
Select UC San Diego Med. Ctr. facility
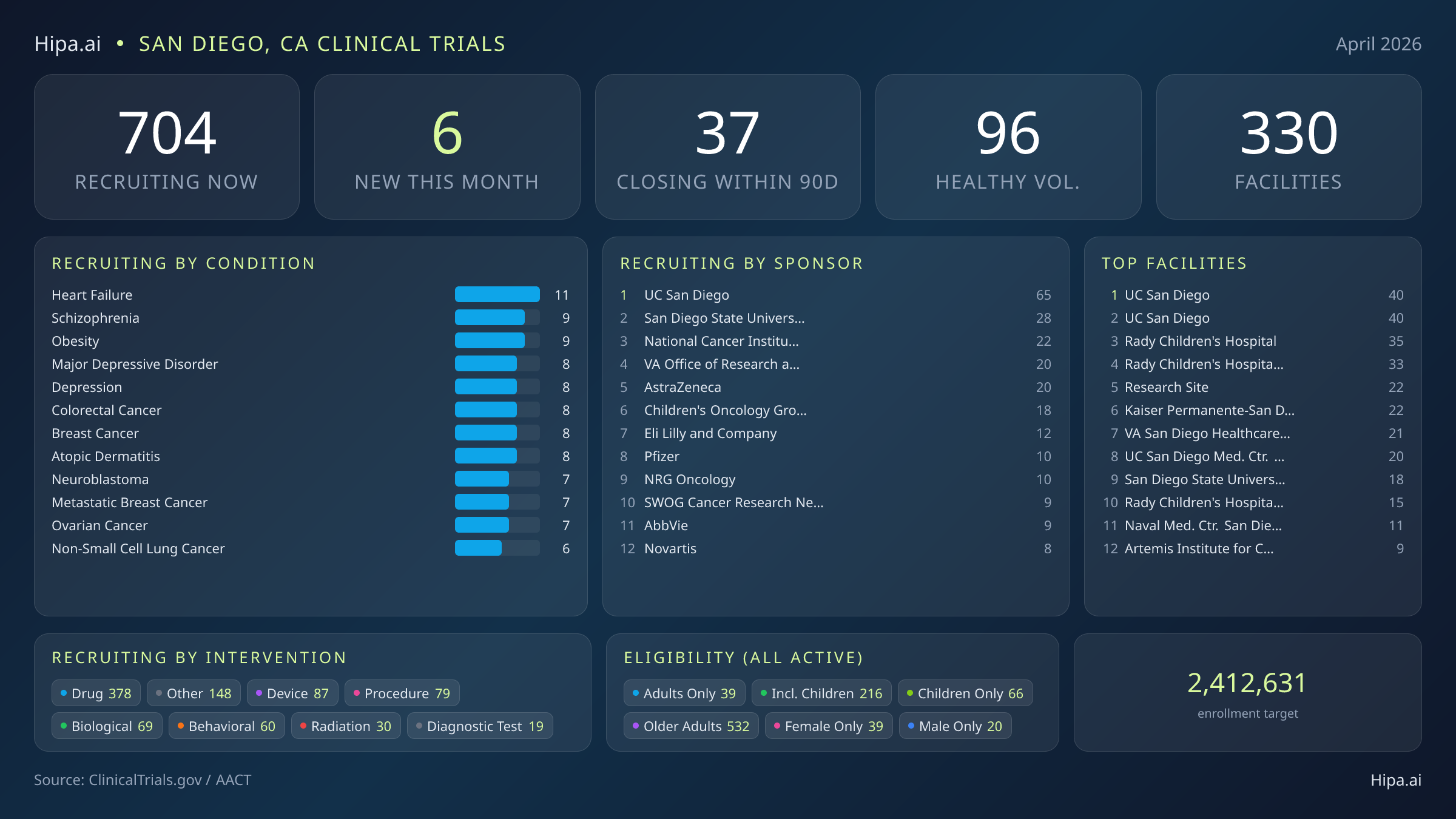click(1253, 456)
